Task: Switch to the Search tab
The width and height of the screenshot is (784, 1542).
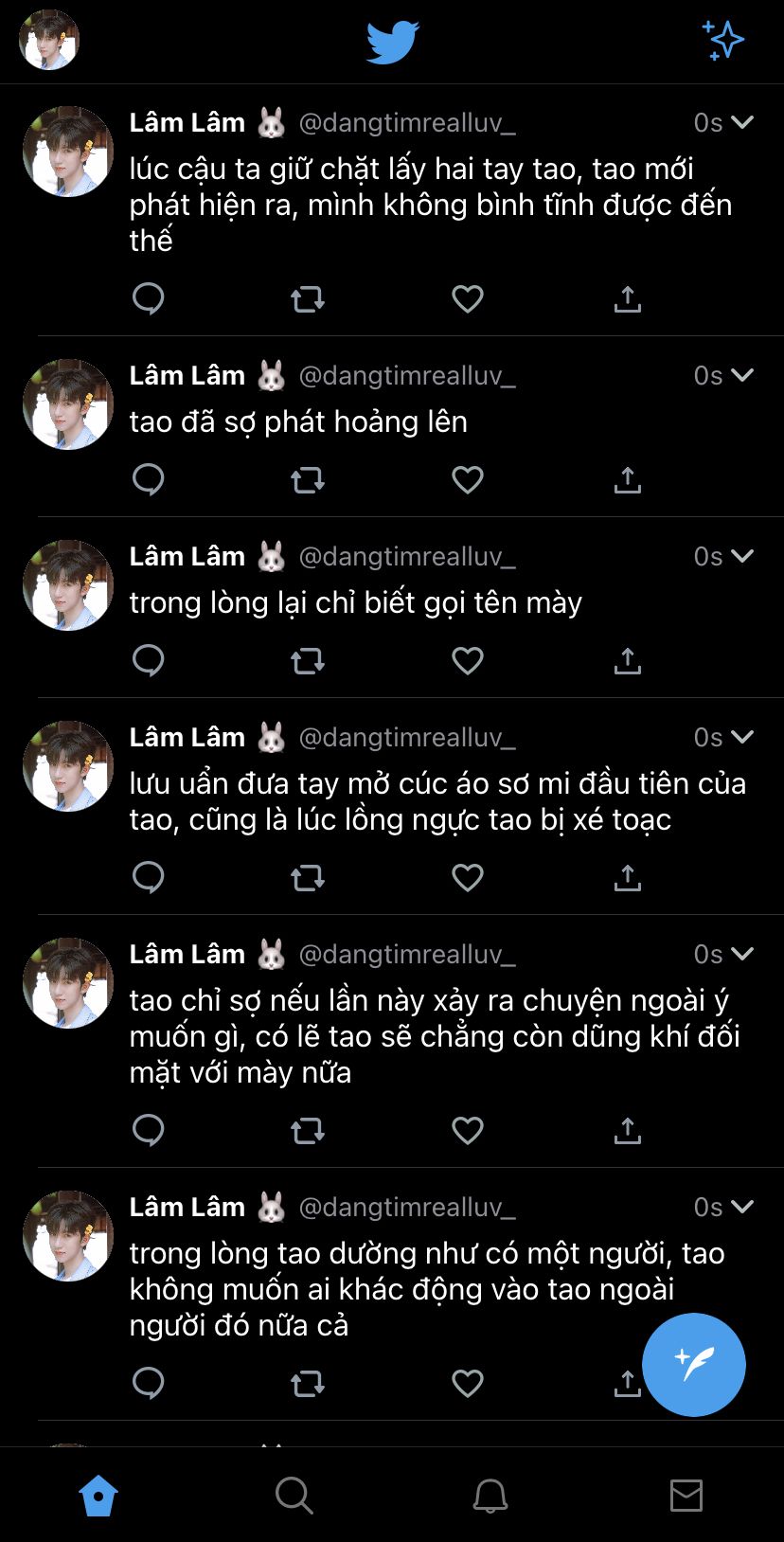Action: (294, 1496)
